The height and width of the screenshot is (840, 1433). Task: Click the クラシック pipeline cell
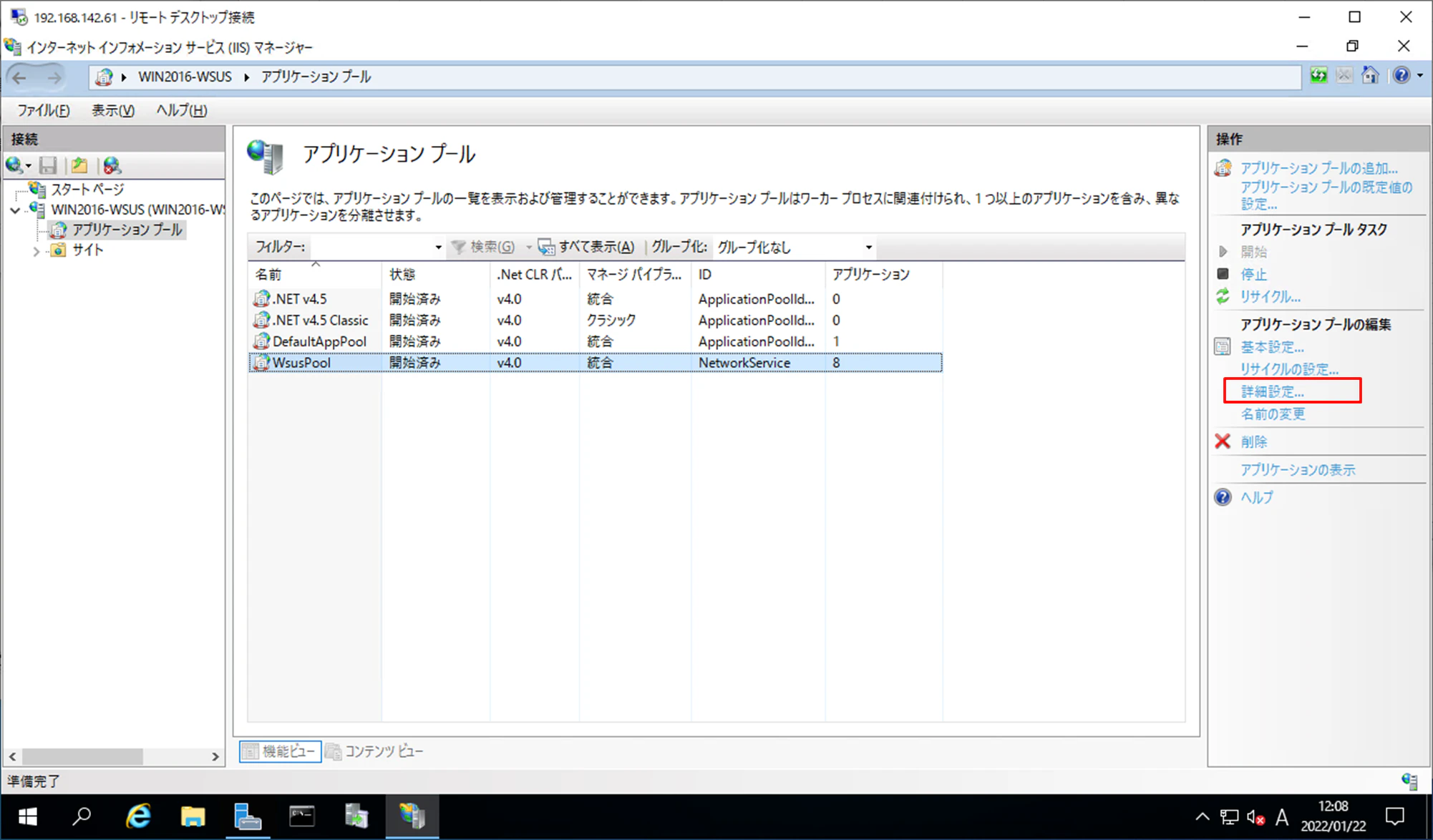pyautogui.click(x=611, y=320)
